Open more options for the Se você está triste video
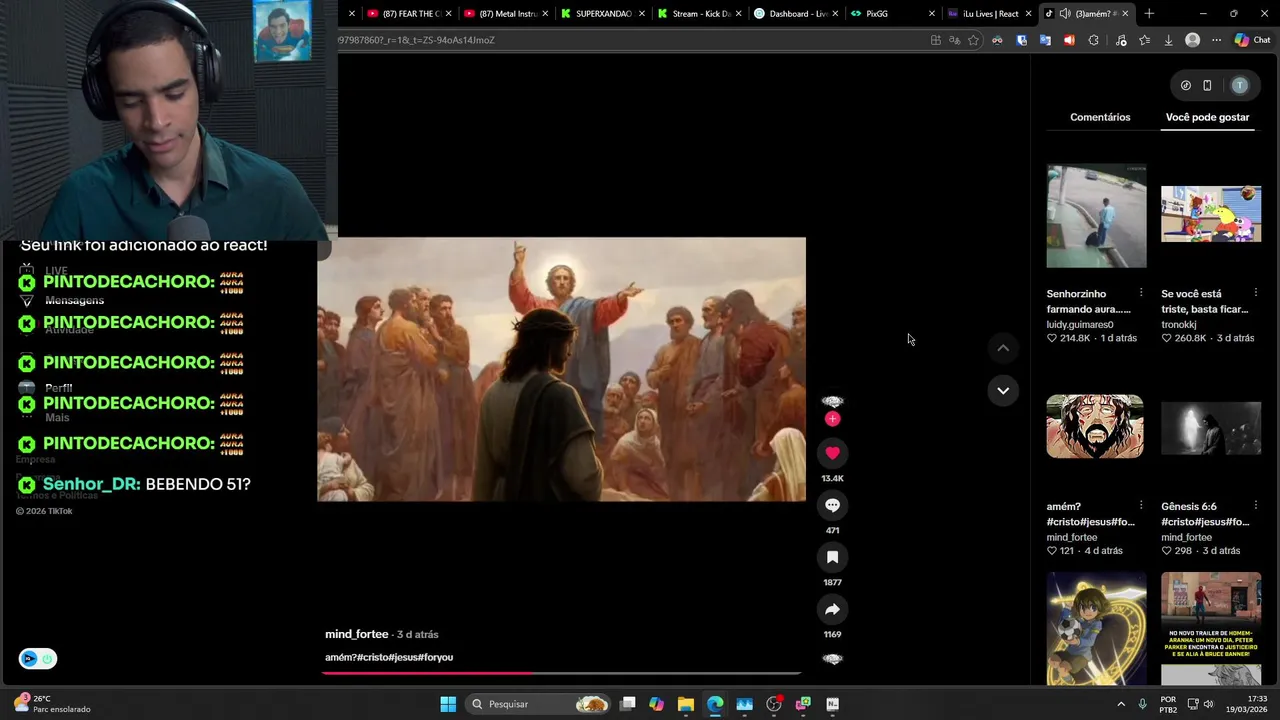 tap(1255, 293)
